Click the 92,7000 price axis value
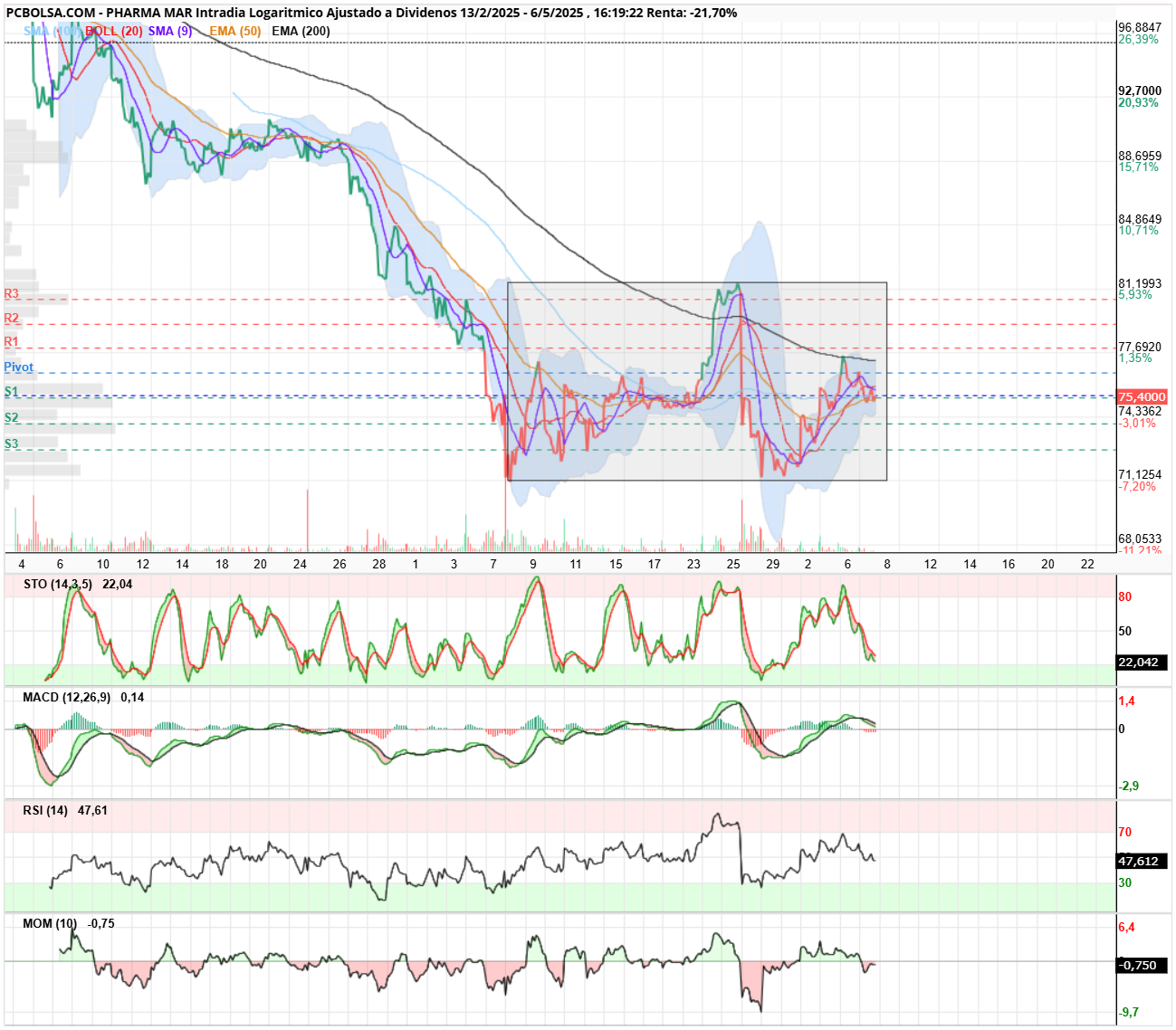The image size is (1176, 1030). click(x=1140, y=91)
